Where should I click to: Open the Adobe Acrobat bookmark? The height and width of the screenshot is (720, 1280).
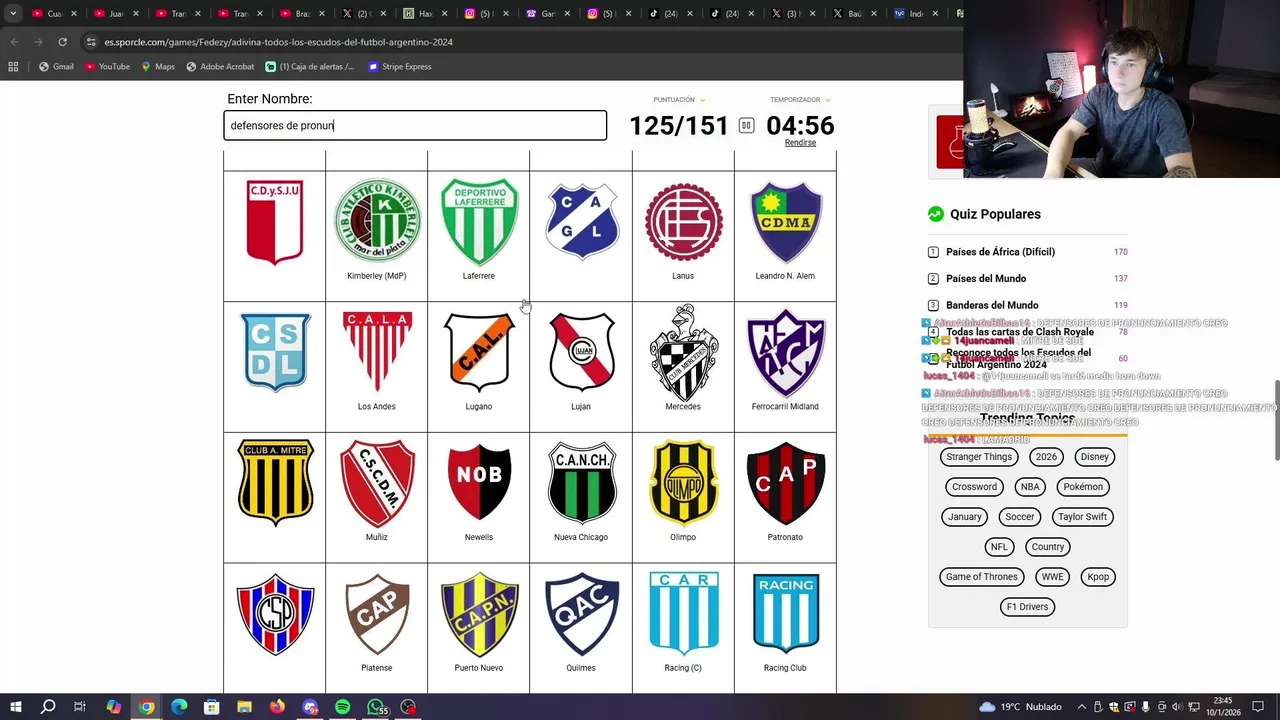(220, 67)
